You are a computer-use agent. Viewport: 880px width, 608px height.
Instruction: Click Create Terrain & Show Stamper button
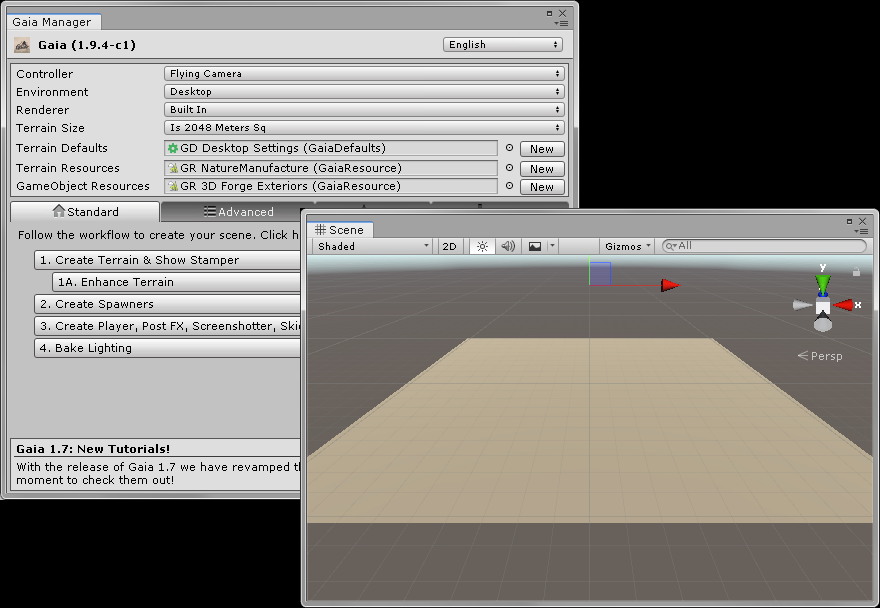point(167,260)
